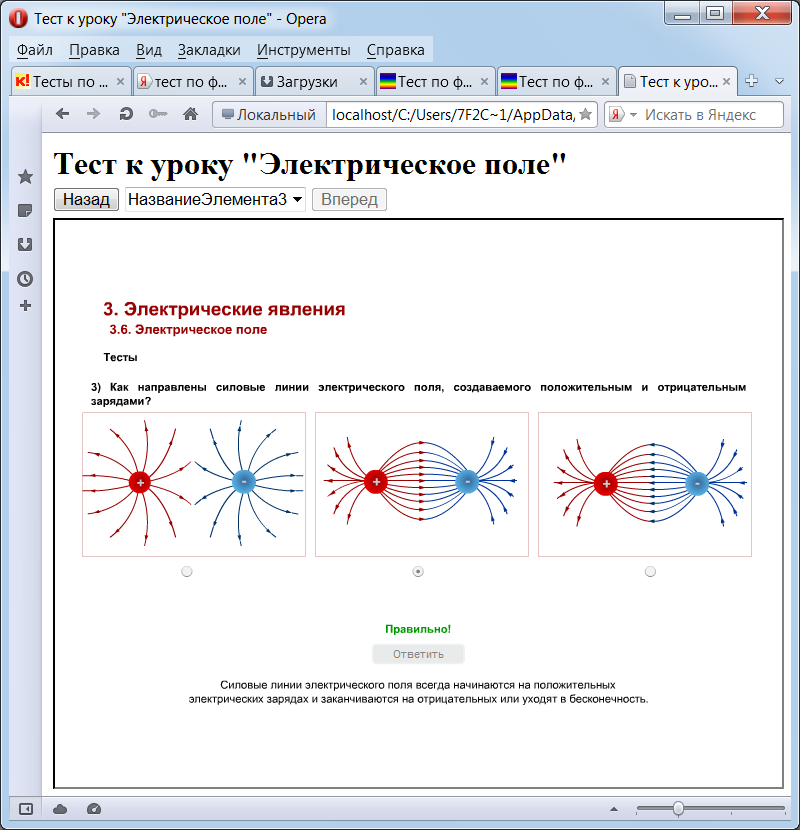This screenshot has height=830, width=800.
Task: Open Opera Link cloud icon
Action: point(60,809)
